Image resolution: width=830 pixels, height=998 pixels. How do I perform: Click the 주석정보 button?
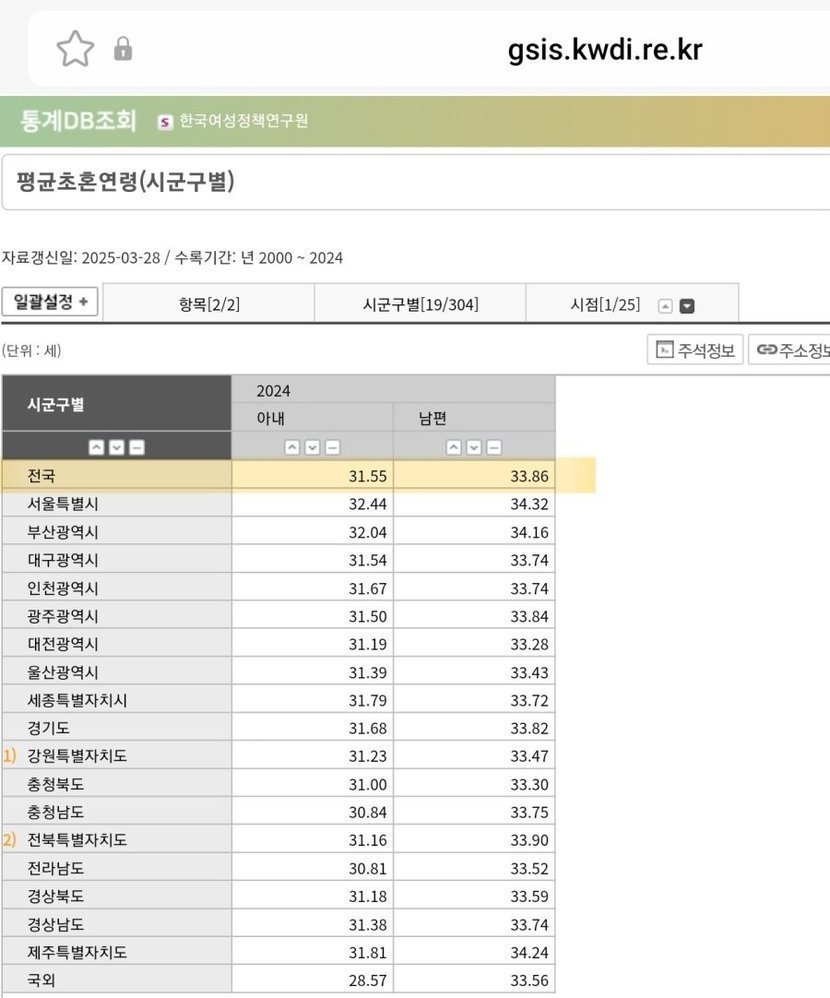click(x=695, y=350)
